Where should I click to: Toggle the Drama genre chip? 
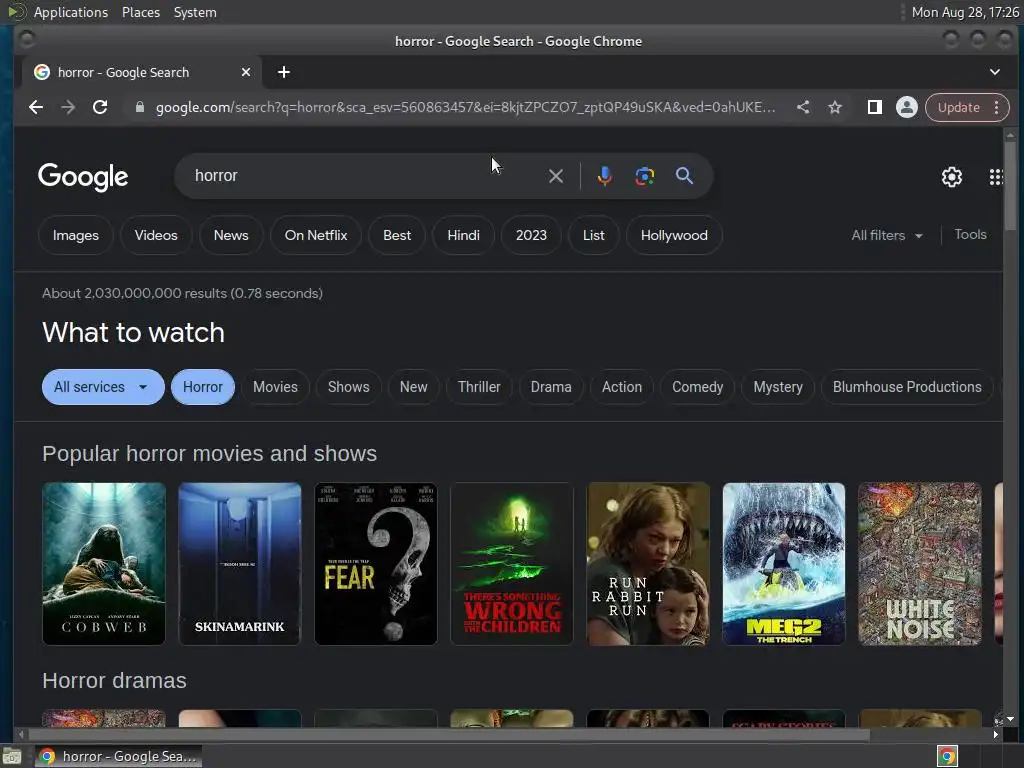click(x=551, y=387)
